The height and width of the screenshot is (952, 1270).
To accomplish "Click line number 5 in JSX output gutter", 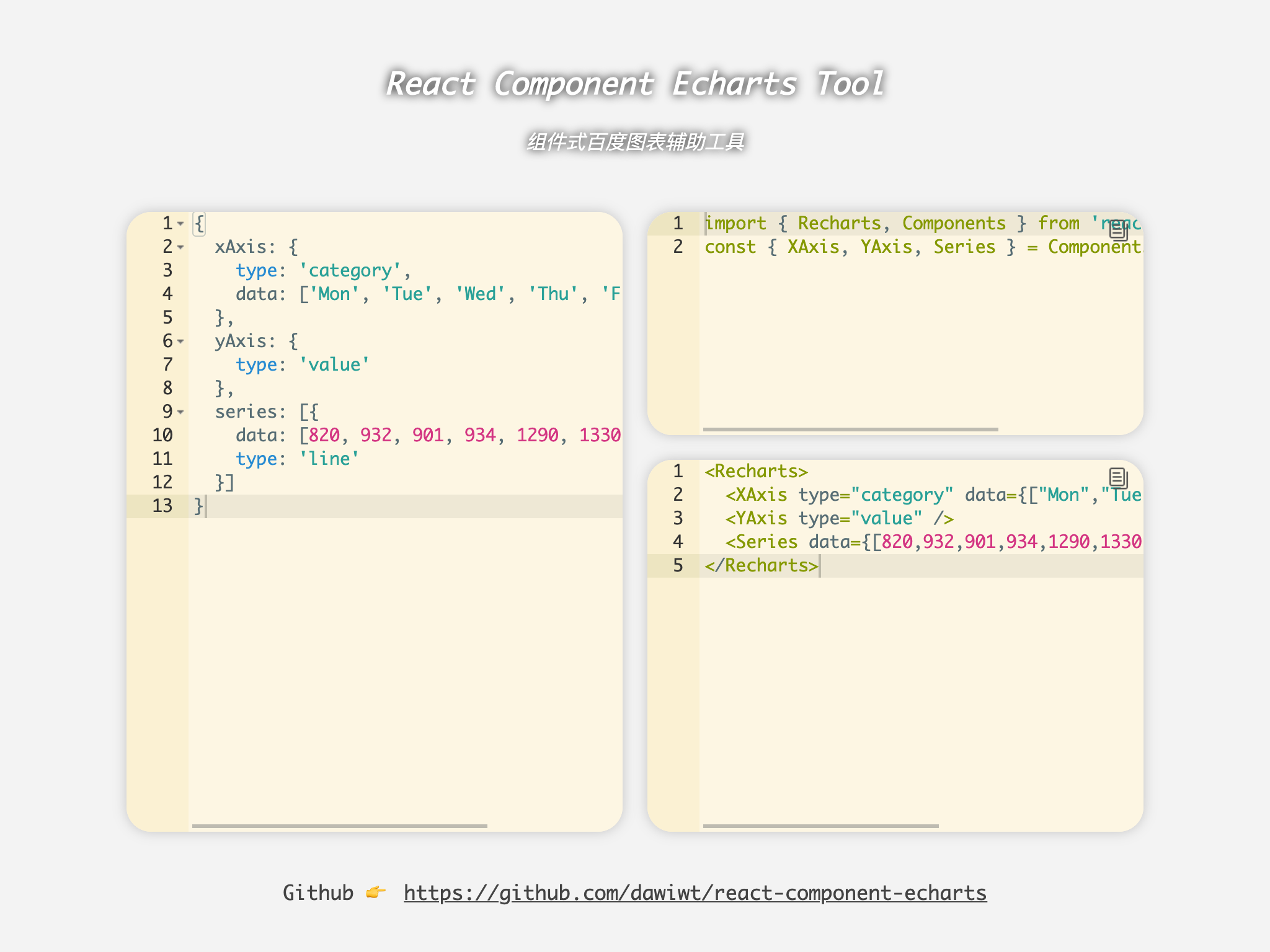I will pyautogui.click(x=678, y=566).
